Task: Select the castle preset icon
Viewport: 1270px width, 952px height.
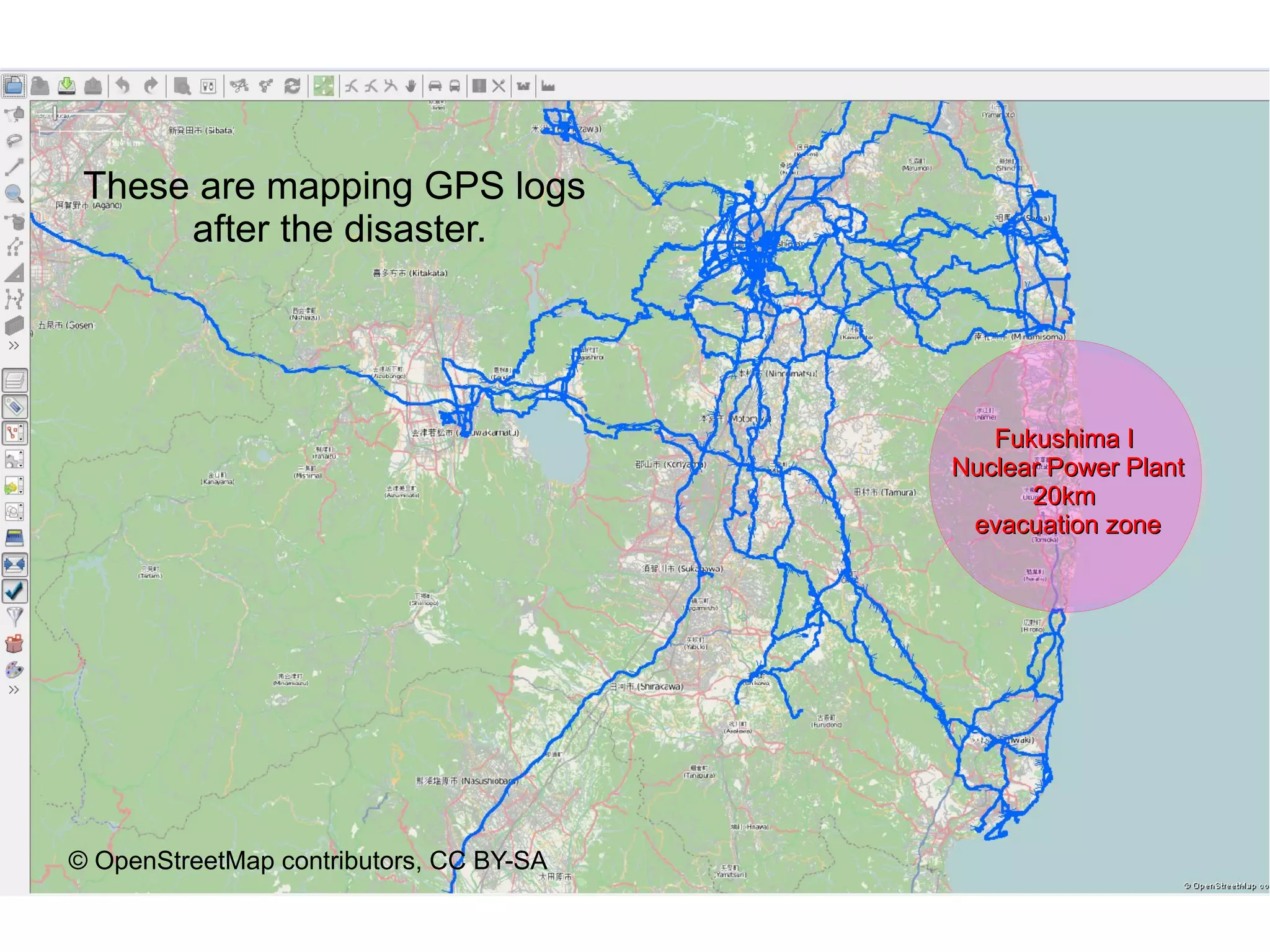Action: click(523, 86)
